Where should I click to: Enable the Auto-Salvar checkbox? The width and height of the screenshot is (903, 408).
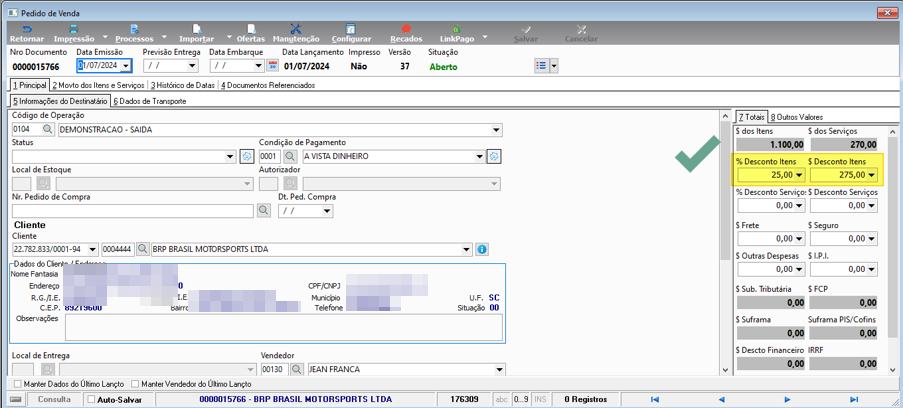point(91,399)
